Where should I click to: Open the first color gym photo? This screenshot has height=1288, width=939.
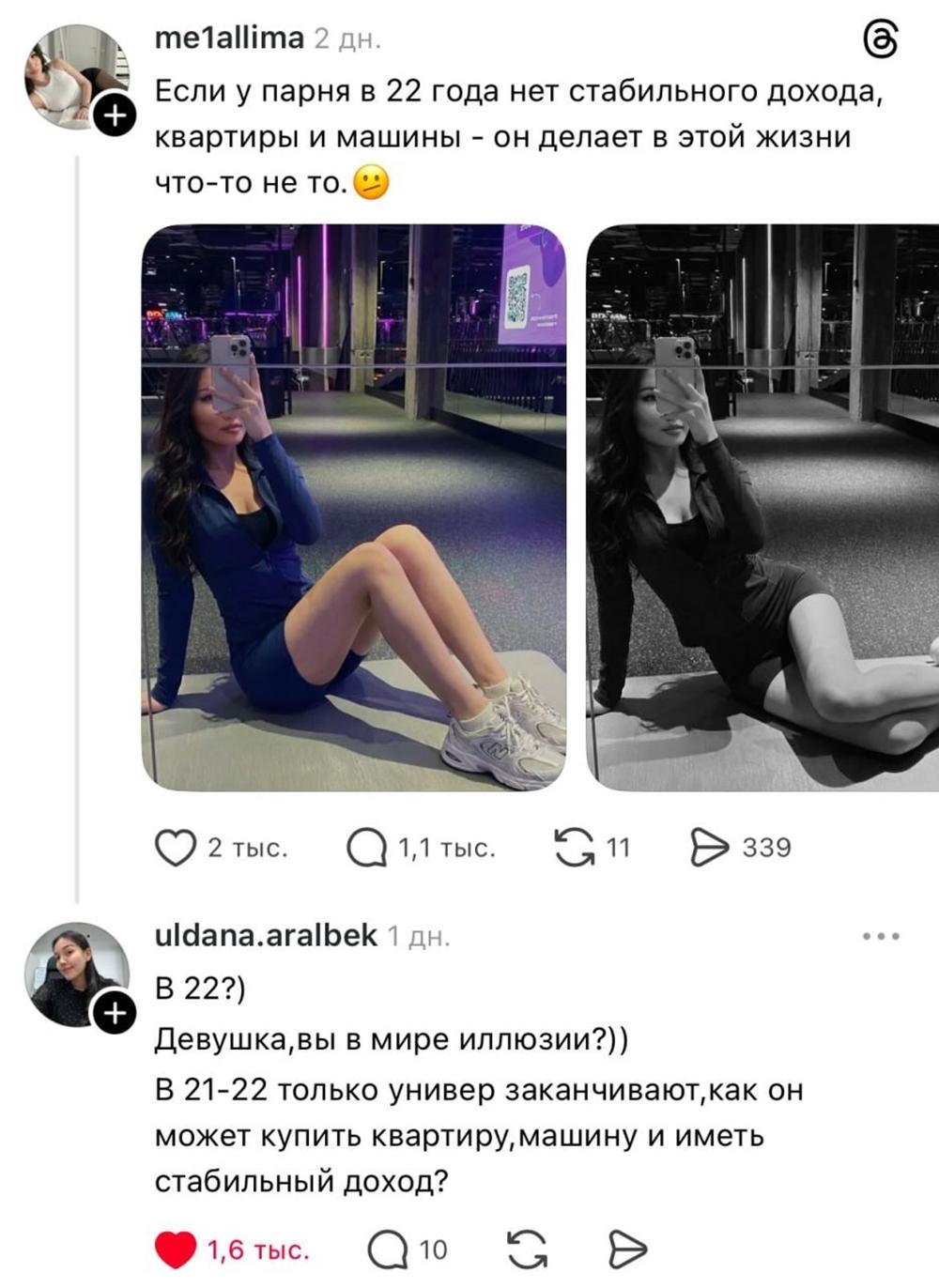click(354, 507)
